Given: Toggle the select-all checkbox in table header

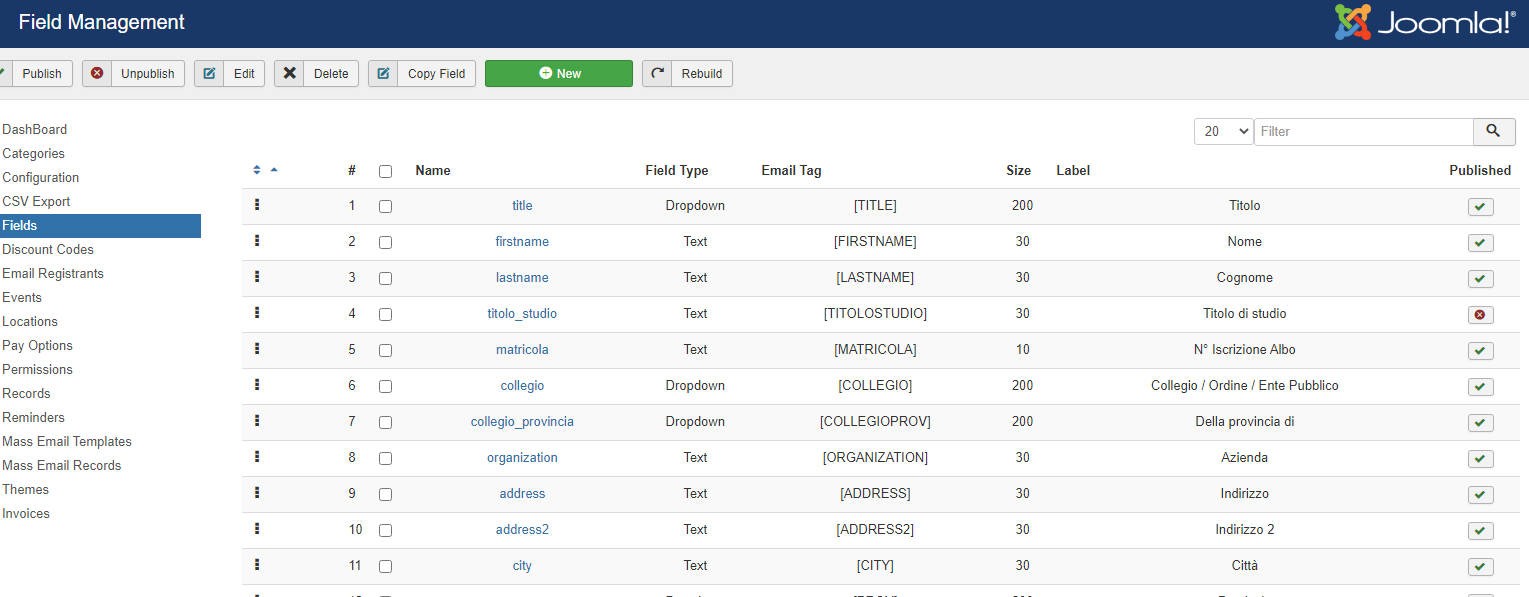Looking at the screenshot, I should point(385,171).
